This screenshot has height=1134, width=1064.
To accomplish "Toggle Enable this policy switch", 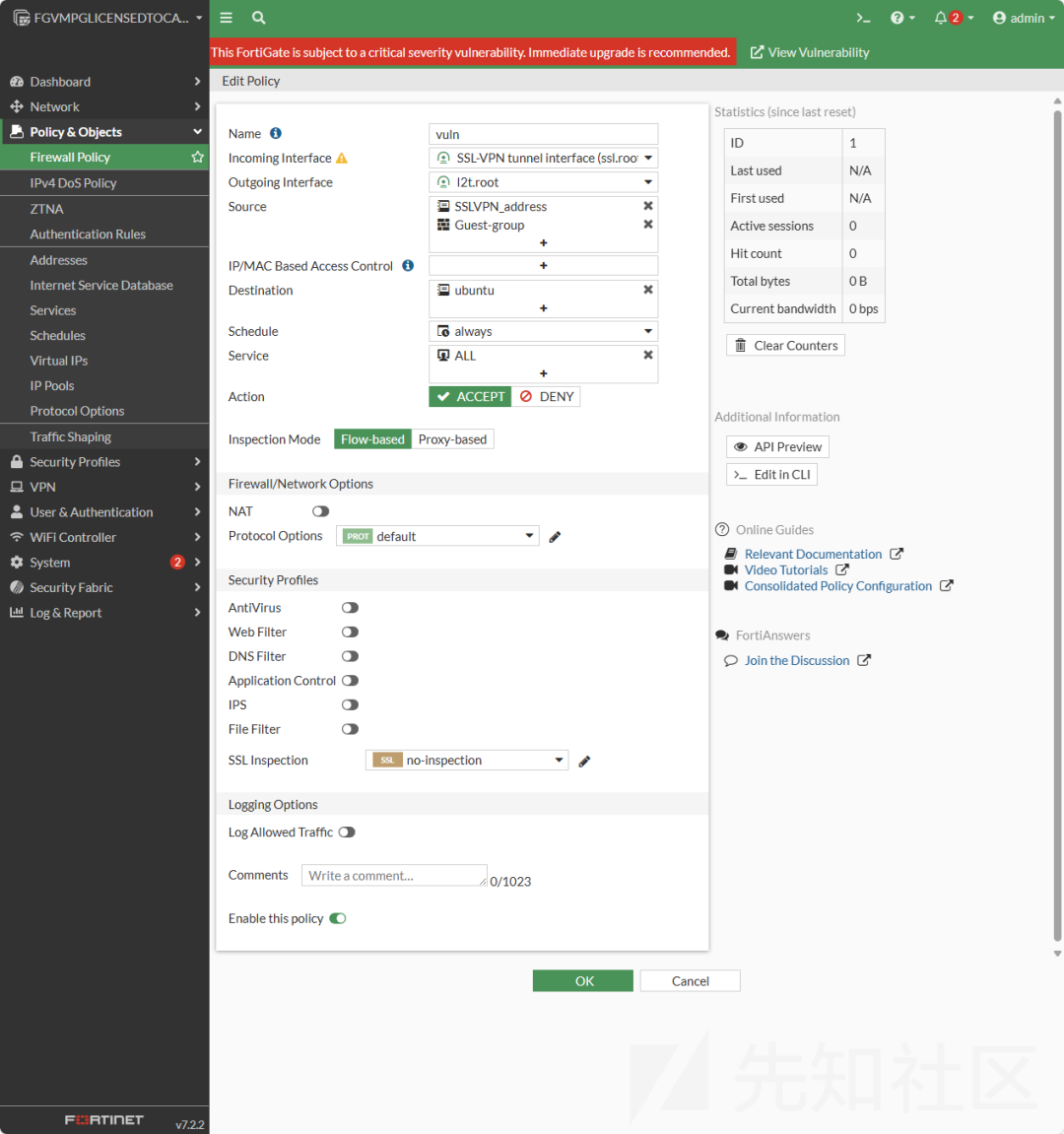I will coord(338,918).
